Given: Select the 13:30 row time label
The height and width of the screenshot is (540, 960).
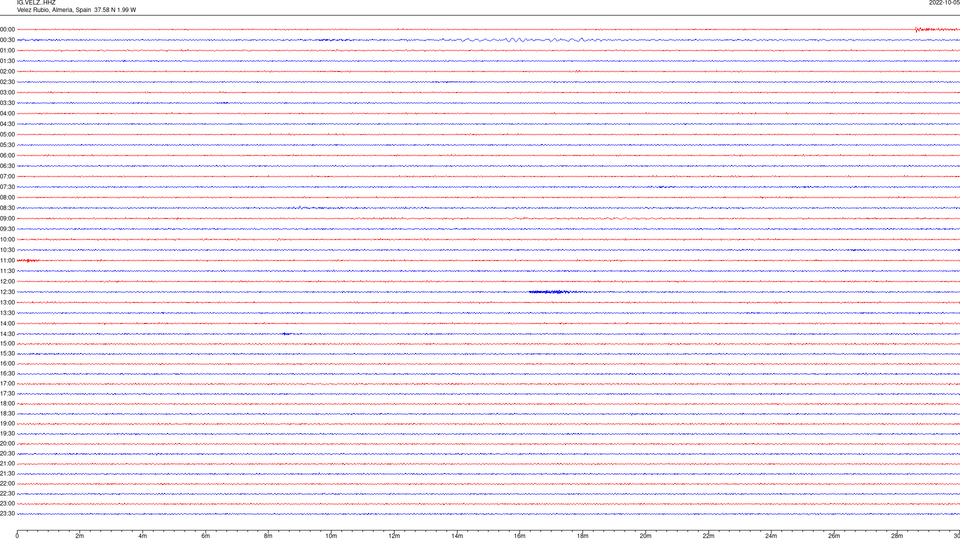Looking at the screenshot, I should [x=7, y=313].
